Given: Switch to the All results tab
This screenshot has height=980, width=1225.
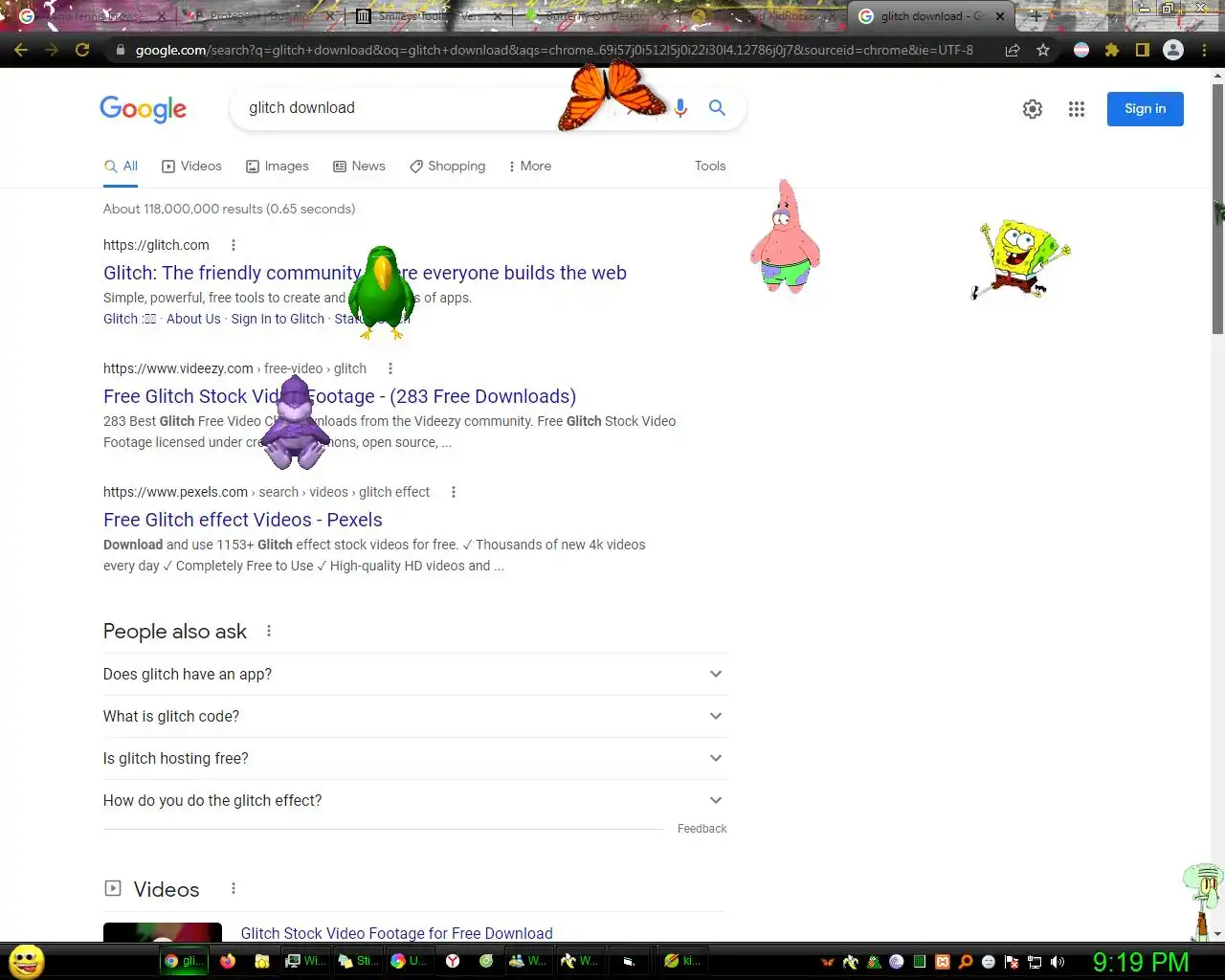Looking at the screenshot, I should pos(122,167).
